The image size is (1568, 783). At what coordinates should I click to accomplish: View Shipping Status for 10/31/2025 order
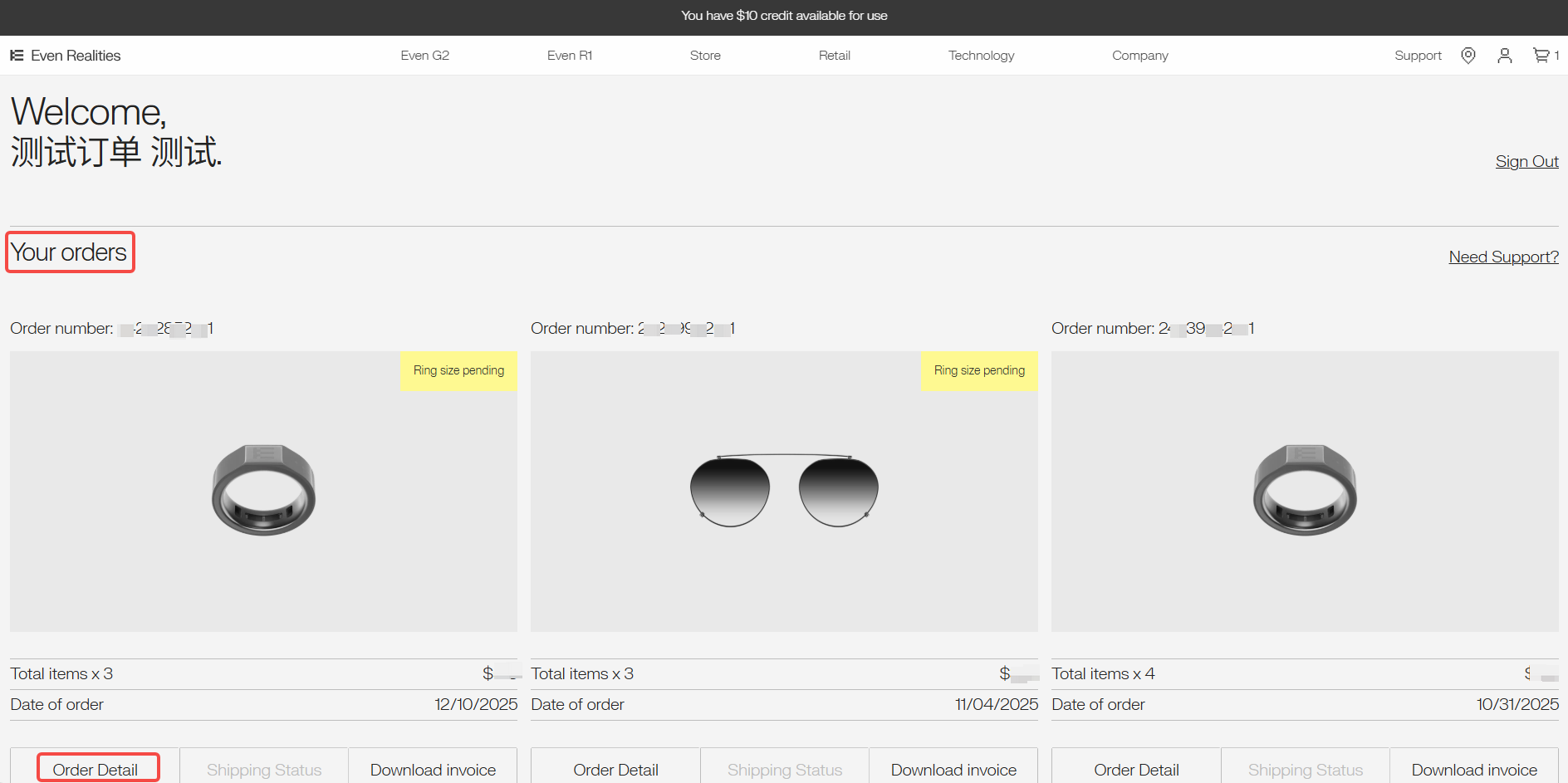(1306, 770)
